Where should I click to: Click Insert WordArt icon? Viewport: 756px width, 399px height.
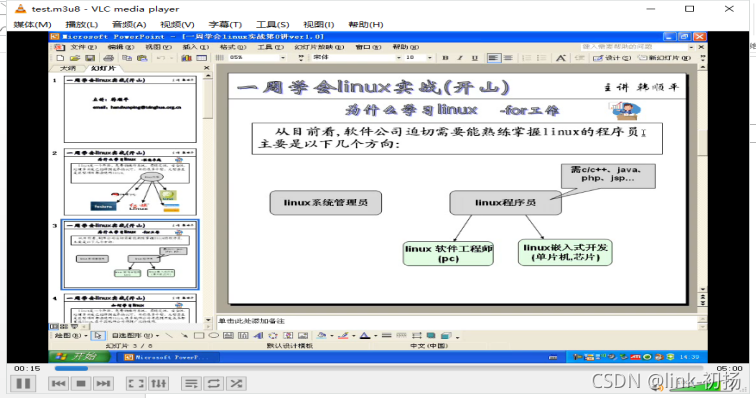pyautogui.click(x=258, y=335)
